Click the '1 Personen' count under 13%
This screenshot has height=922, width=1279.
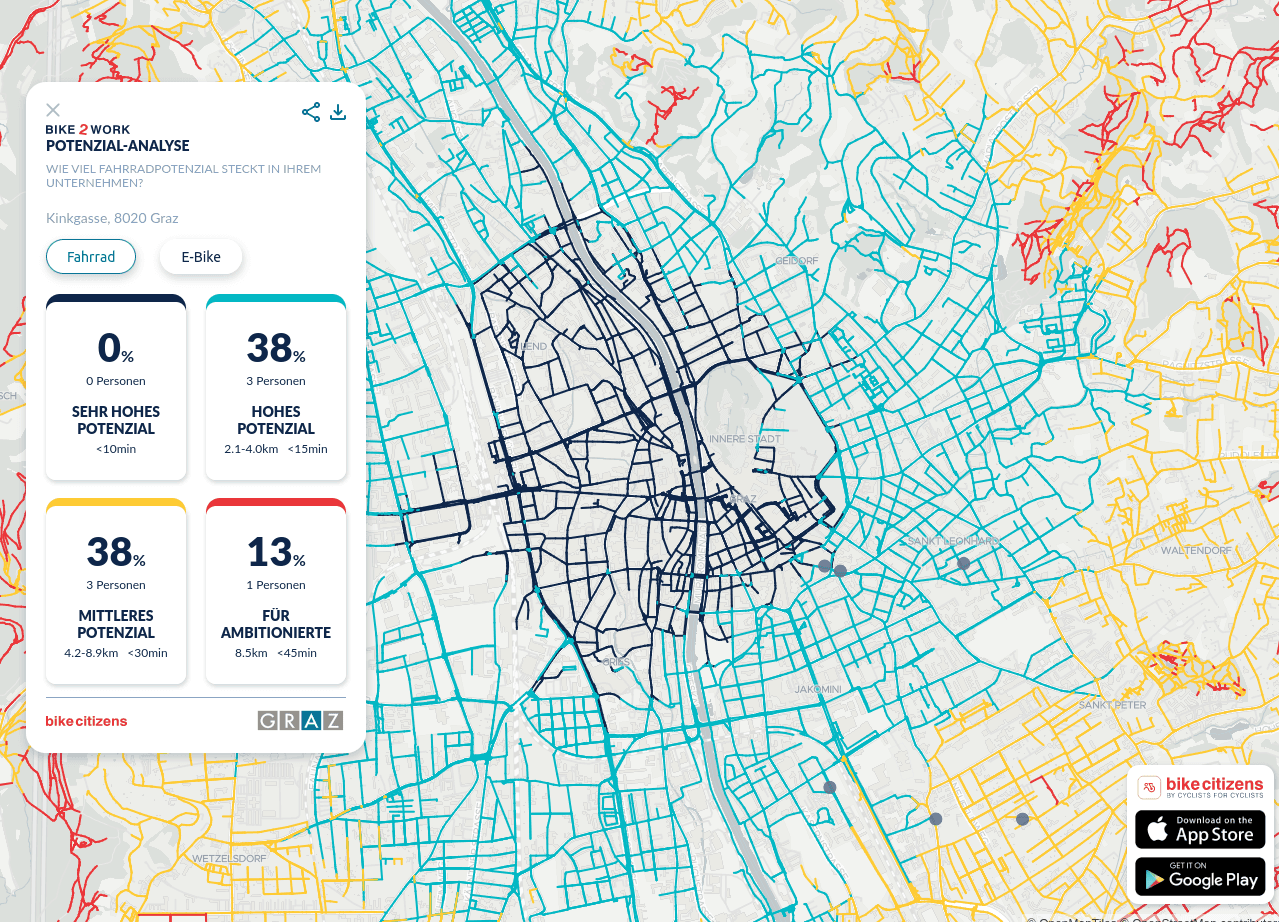276,585
